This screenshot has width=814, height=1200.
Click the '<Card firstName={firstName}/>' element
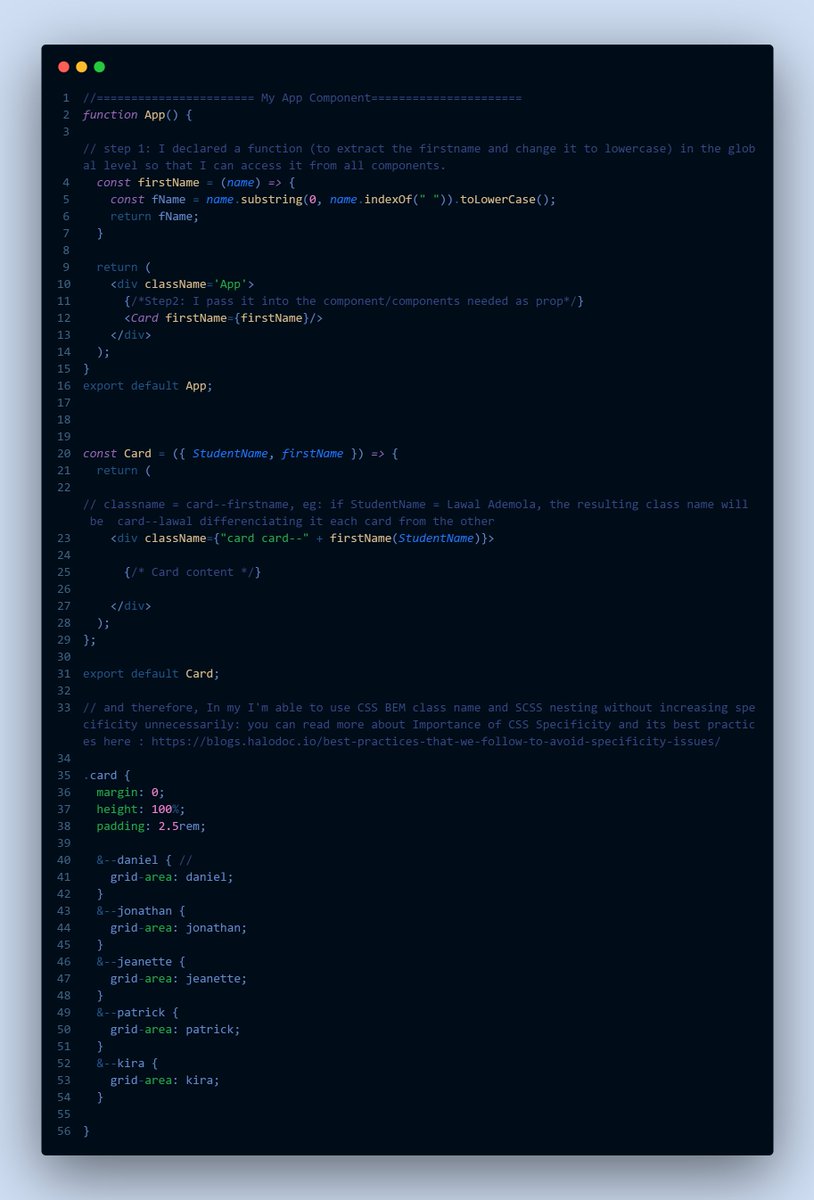(223, 318)
